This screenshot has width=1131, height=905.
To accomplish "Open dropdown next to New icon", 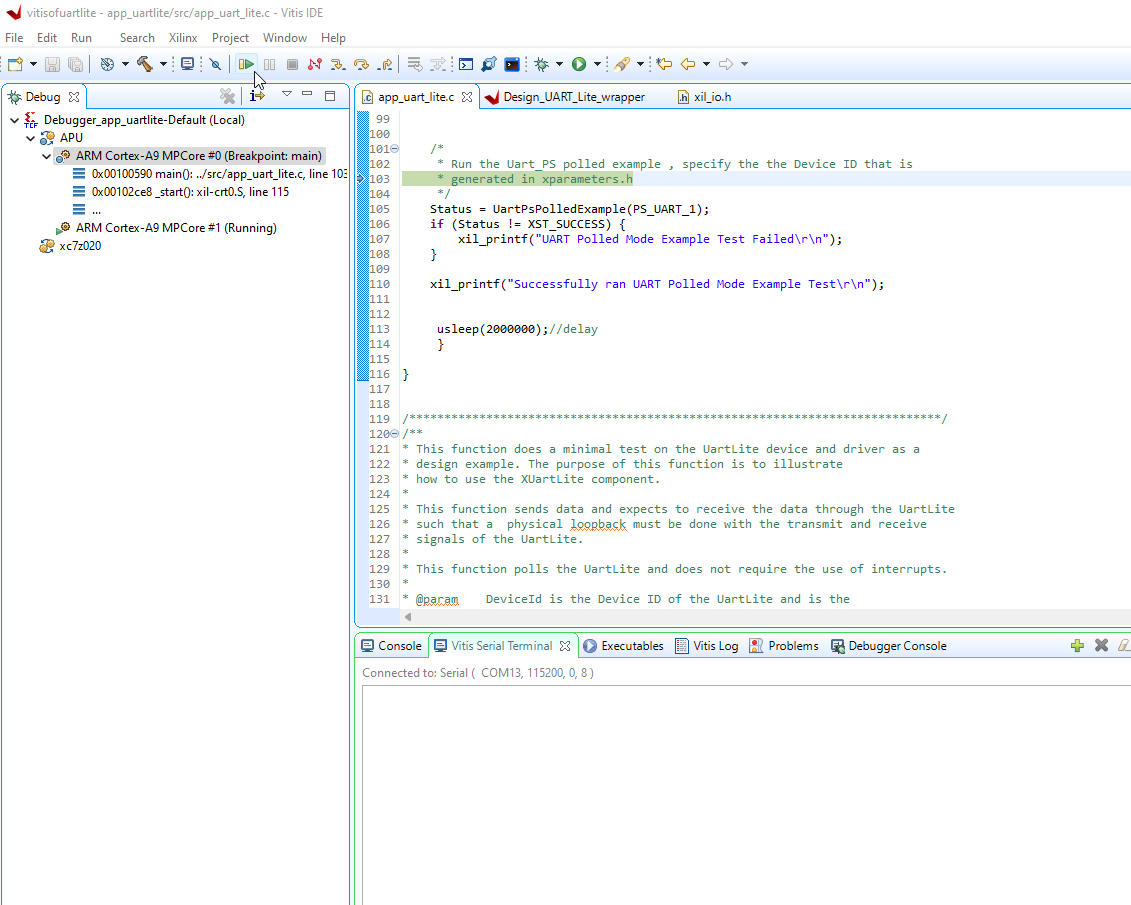I will click(x=33, y=64).
